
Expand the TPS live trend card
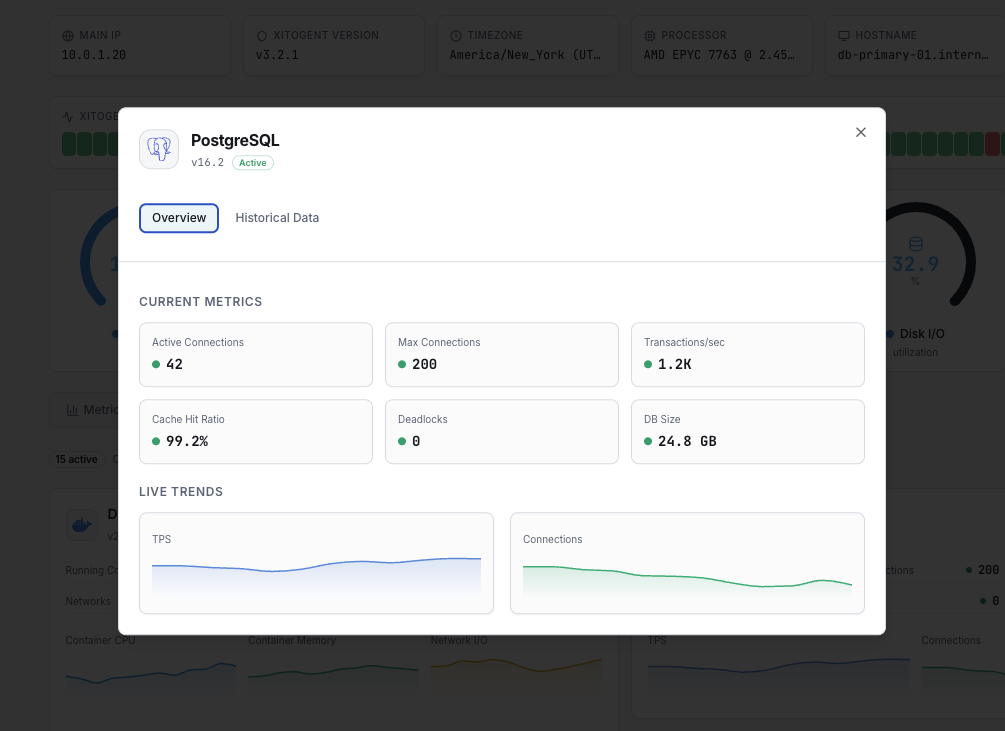pyautogui.click(x=316, y=563)
